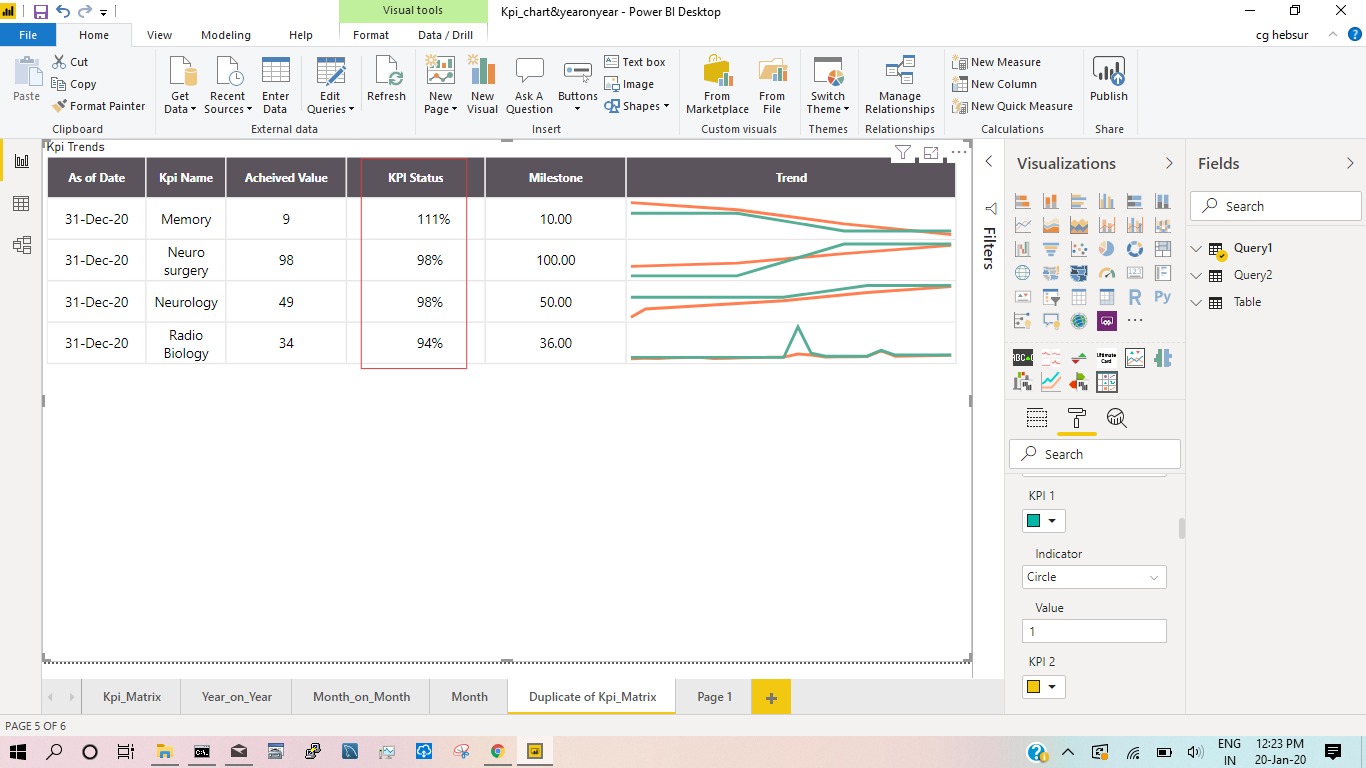
Task: Click New Measure in Calculations
Action: pyautogui.click(x=996, y=62)
